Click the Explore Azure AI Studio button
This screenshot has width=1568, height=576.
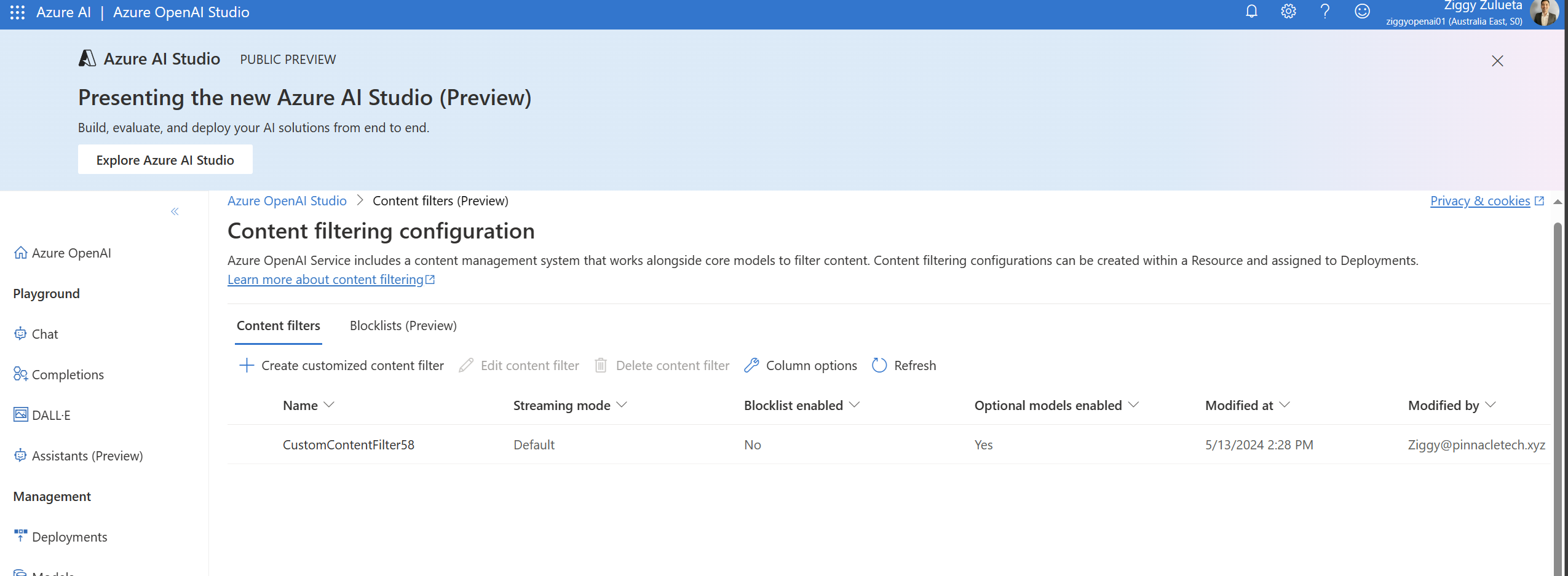(x=165, y=160)
